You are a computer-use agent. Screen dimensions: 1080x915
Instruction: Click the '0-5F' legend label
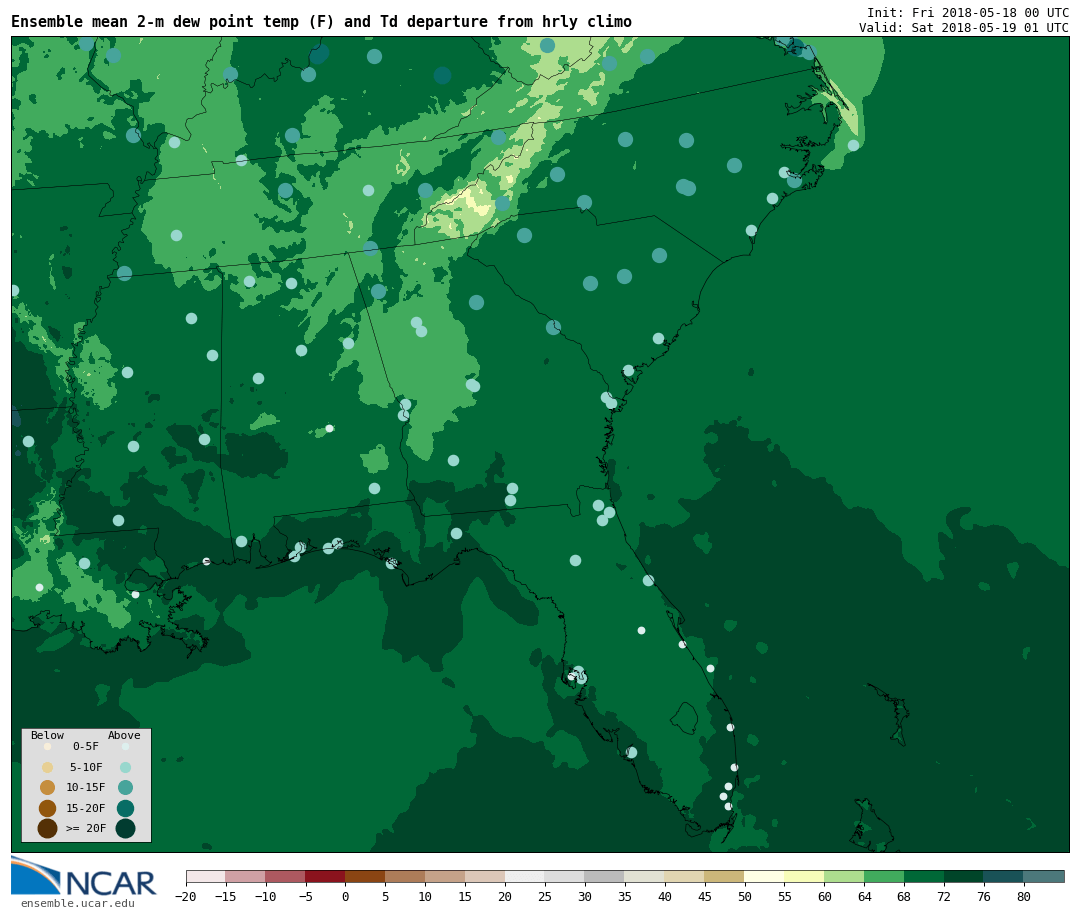pos(86,746)
